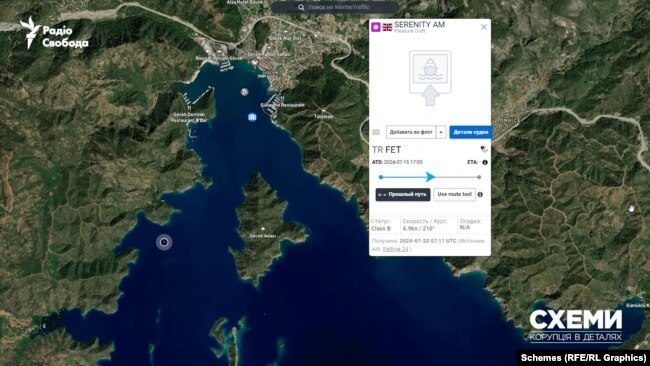
Task: Click the received time 2024-07-20 07:17 UTC
Action: 428,241
